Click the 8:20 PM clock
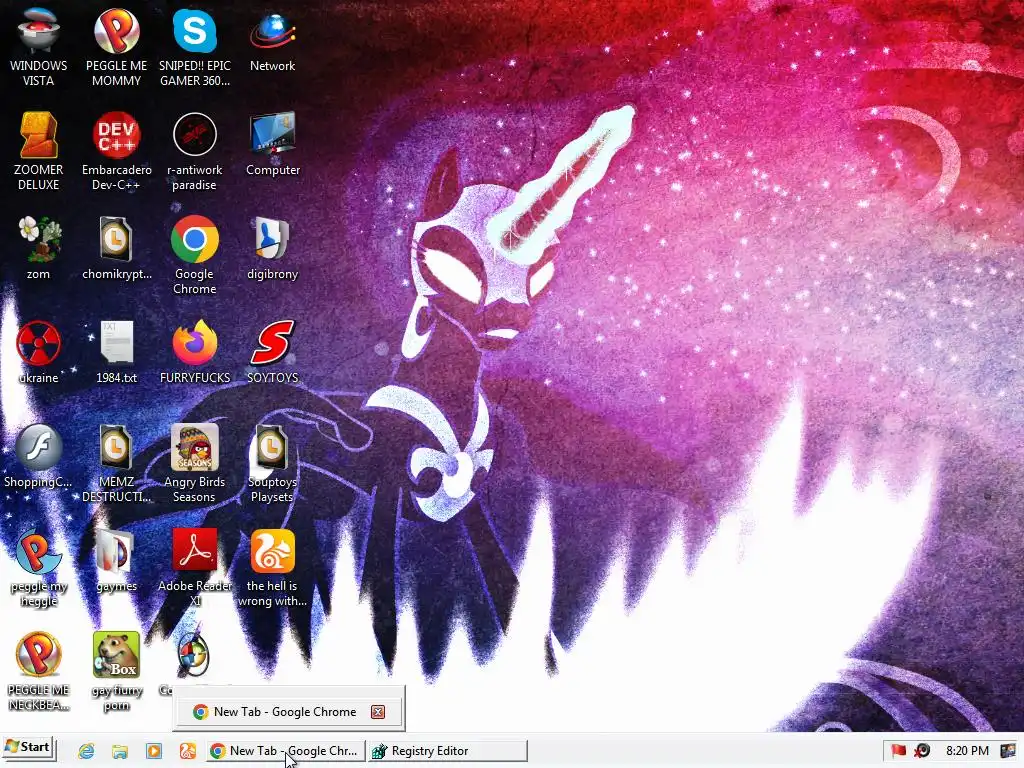Viewport: 1024px width, 768px height. click(x=967, y=751)
